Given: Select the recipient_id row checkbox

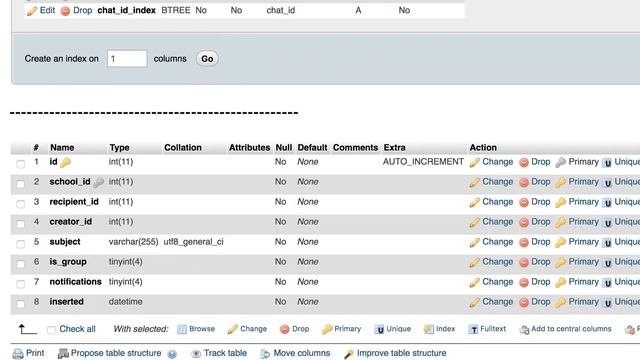Looking at the screenshot, I should [20, 204].
